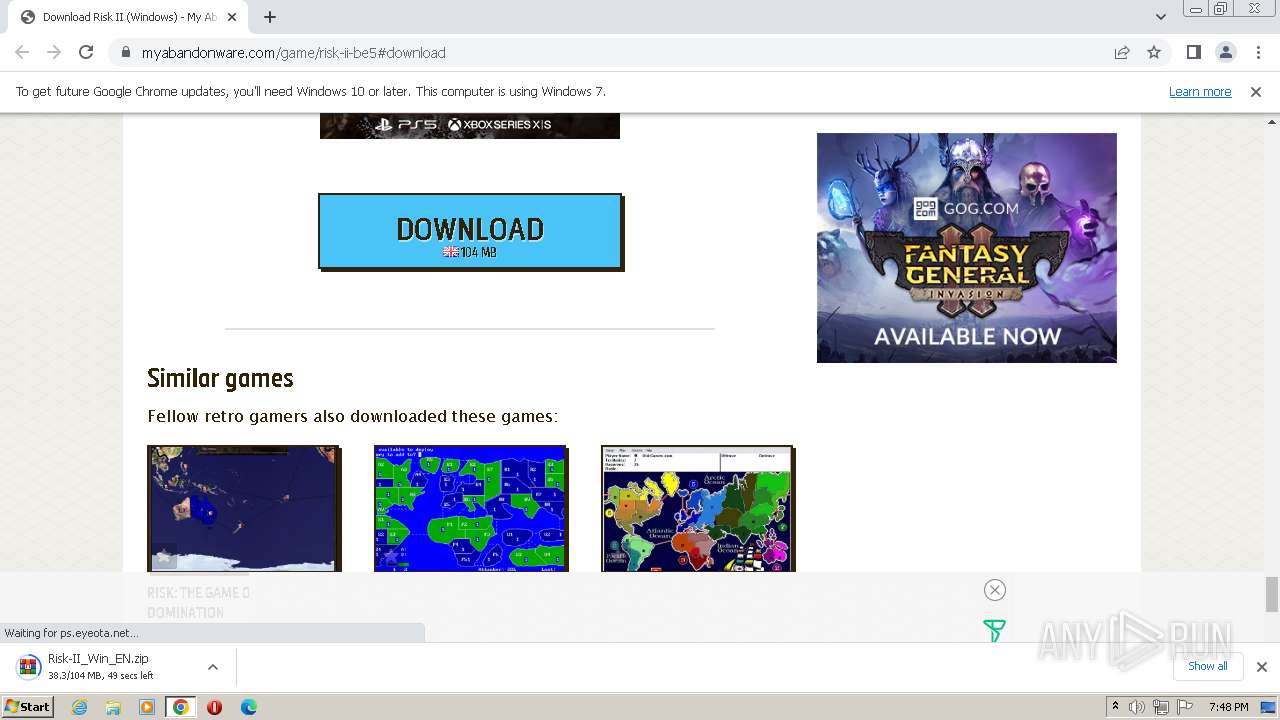This screenshot has height=720, width=1280.
Task: Open the Action Center flag icon
Action: 1184,707
